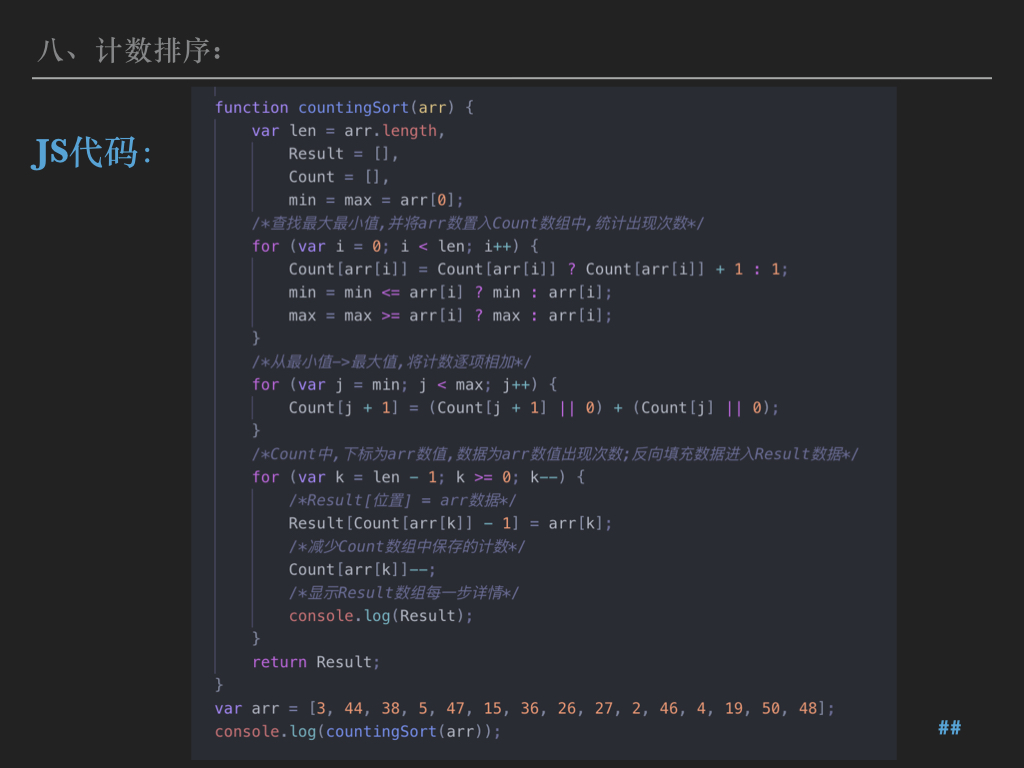1024x768 pixels.
Task: Click the 'return Result;' statement
Action: click(x=316, y=662)
